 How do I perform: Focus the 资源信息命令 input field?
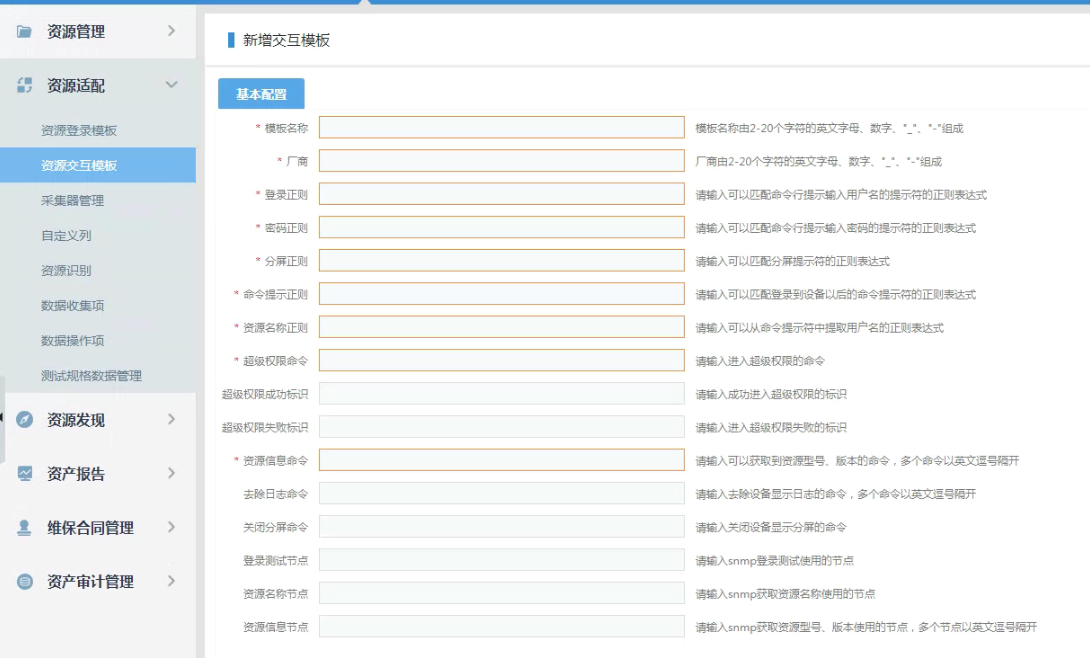[x=502, y=460]
